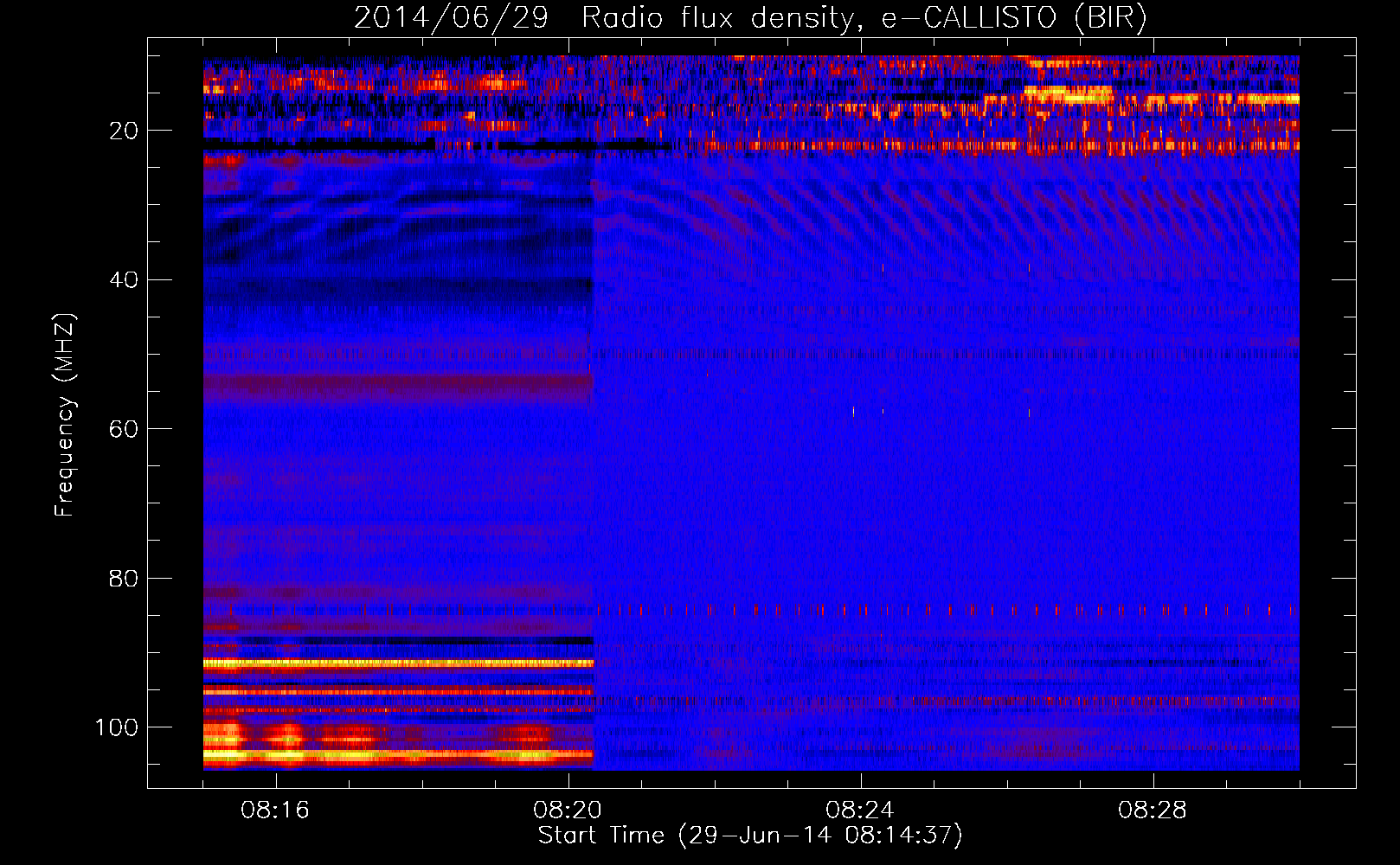Click the 40 frequency tick label
The image size is (1400, 865).
[x=125, y=280]
